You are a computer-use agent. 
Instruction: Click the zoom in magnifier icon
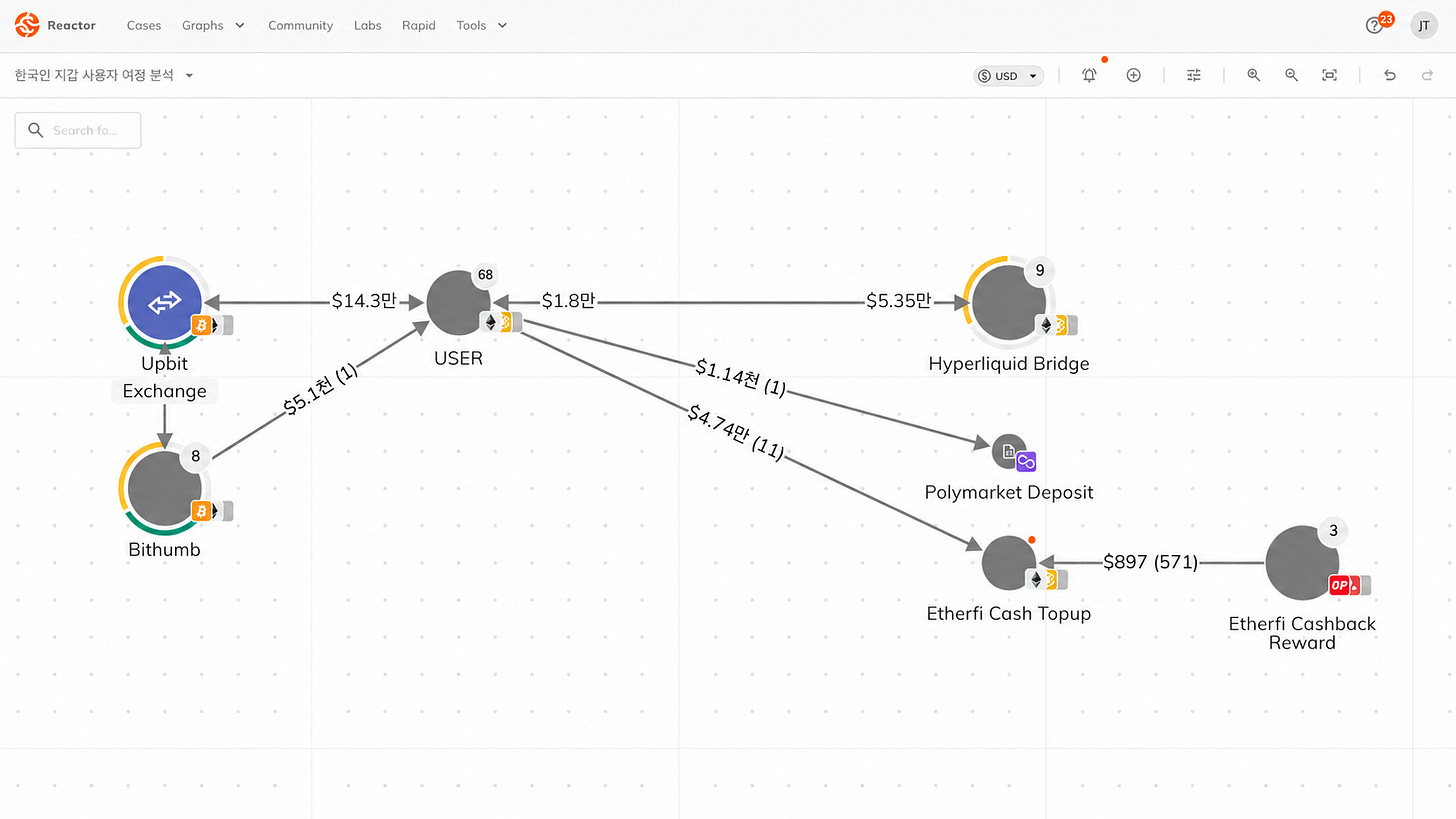point(1253,75)
